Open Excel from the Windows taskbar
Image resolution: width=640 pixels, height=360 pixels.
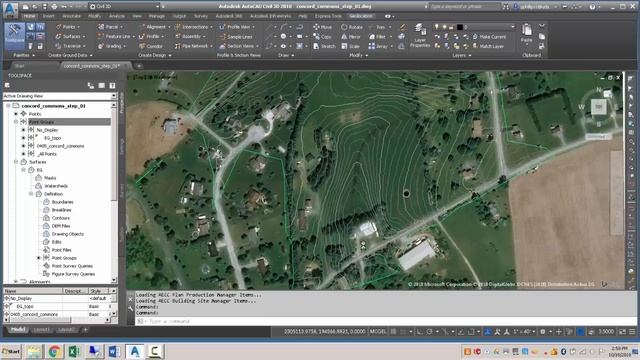click(x=74, y=351)
